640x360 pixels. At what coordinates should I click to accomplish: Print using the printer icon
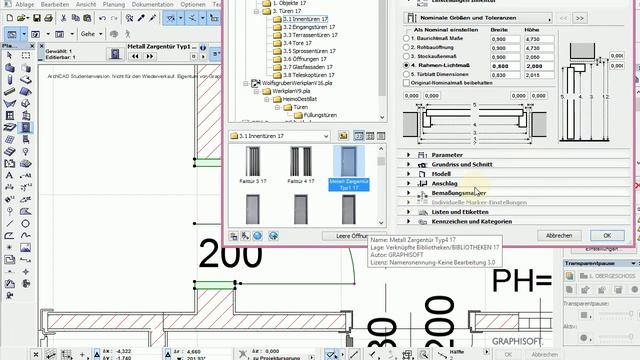tap(48, 18)
